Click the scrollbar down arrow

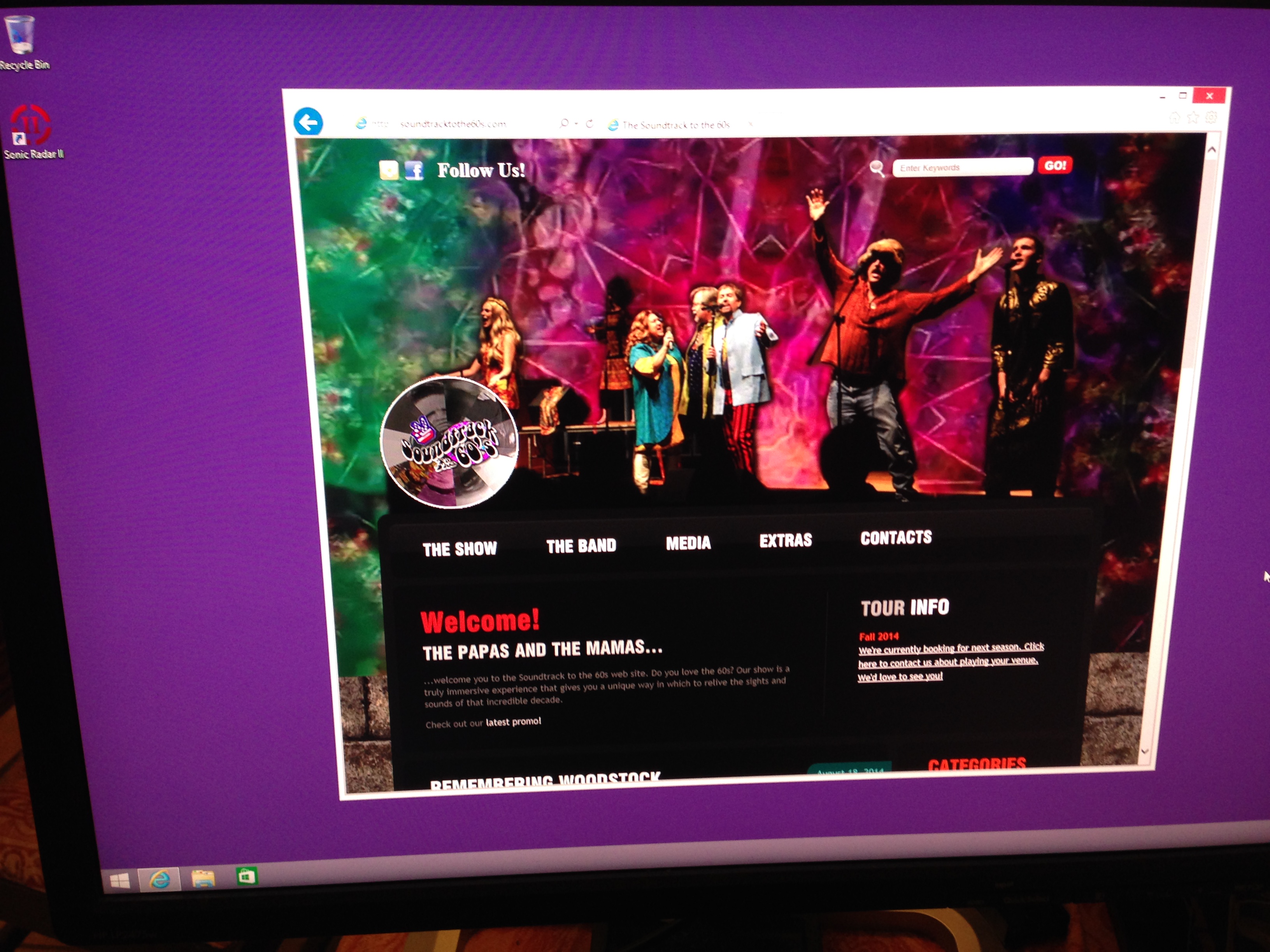click(x=1145, y=751)
